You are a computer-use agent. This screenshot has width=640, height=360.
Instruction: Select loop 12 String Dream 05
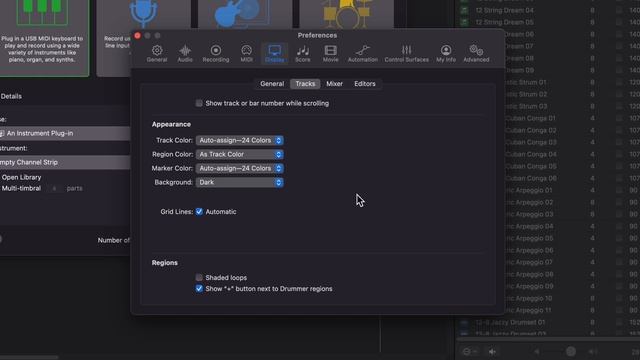pyautogui.click(x=504, y=22)
